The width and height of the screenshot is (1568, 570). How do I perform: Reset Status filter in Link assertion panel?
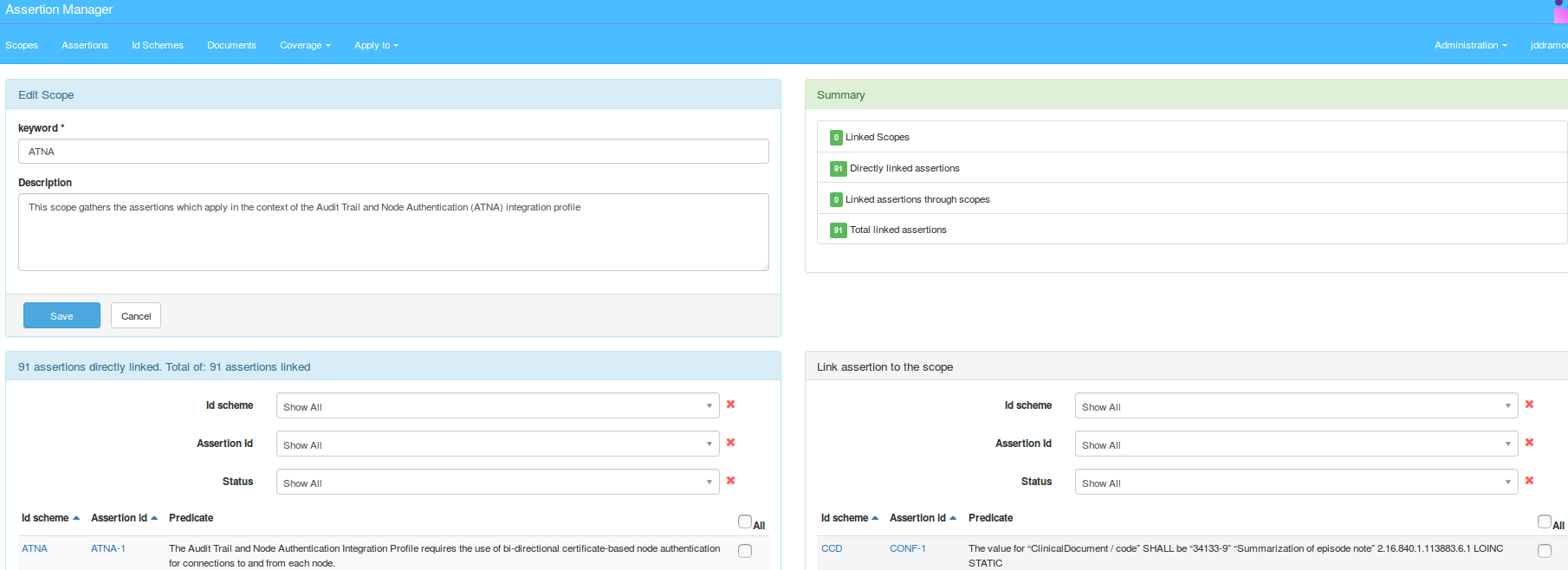click(x=1529, y=481)
